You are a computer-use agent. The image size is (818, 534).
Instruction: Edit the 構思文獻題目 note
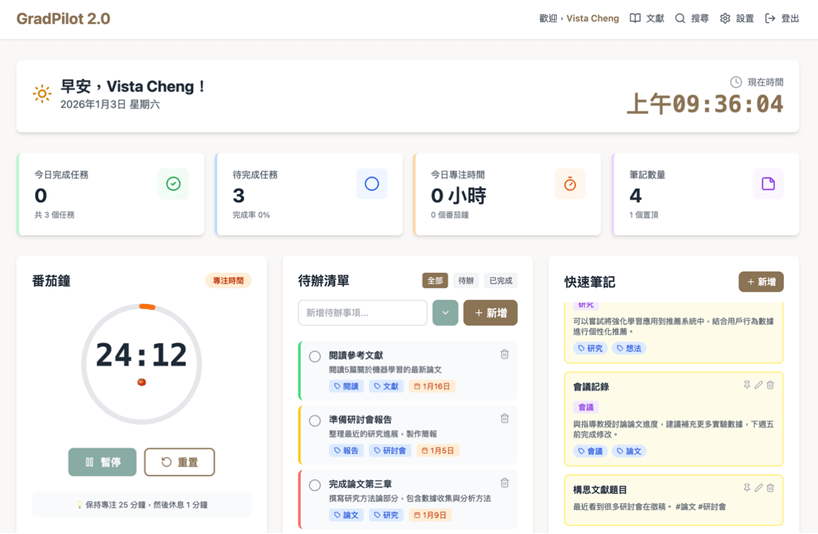click(759, 488)
